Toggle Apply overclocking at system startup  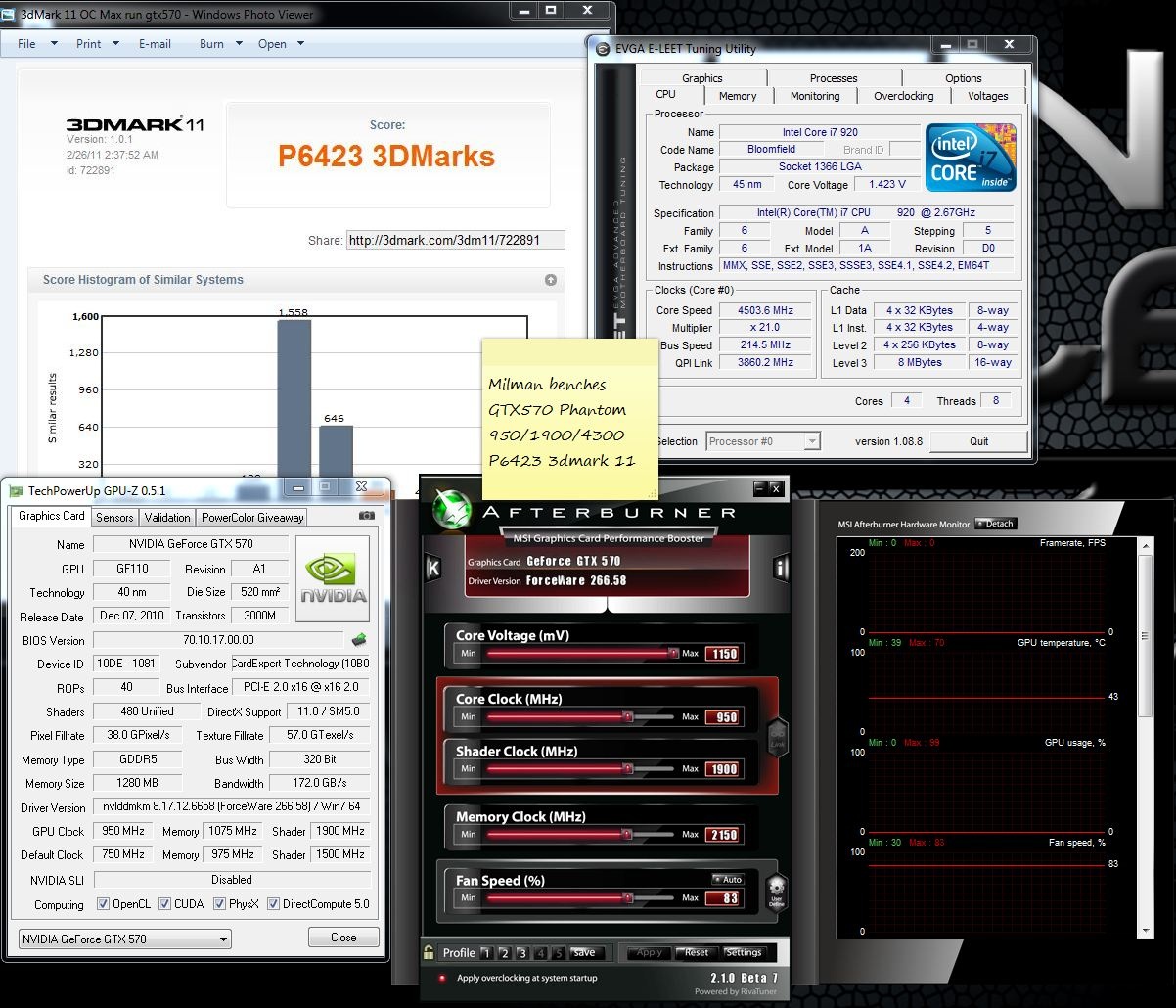pos(442,978)
